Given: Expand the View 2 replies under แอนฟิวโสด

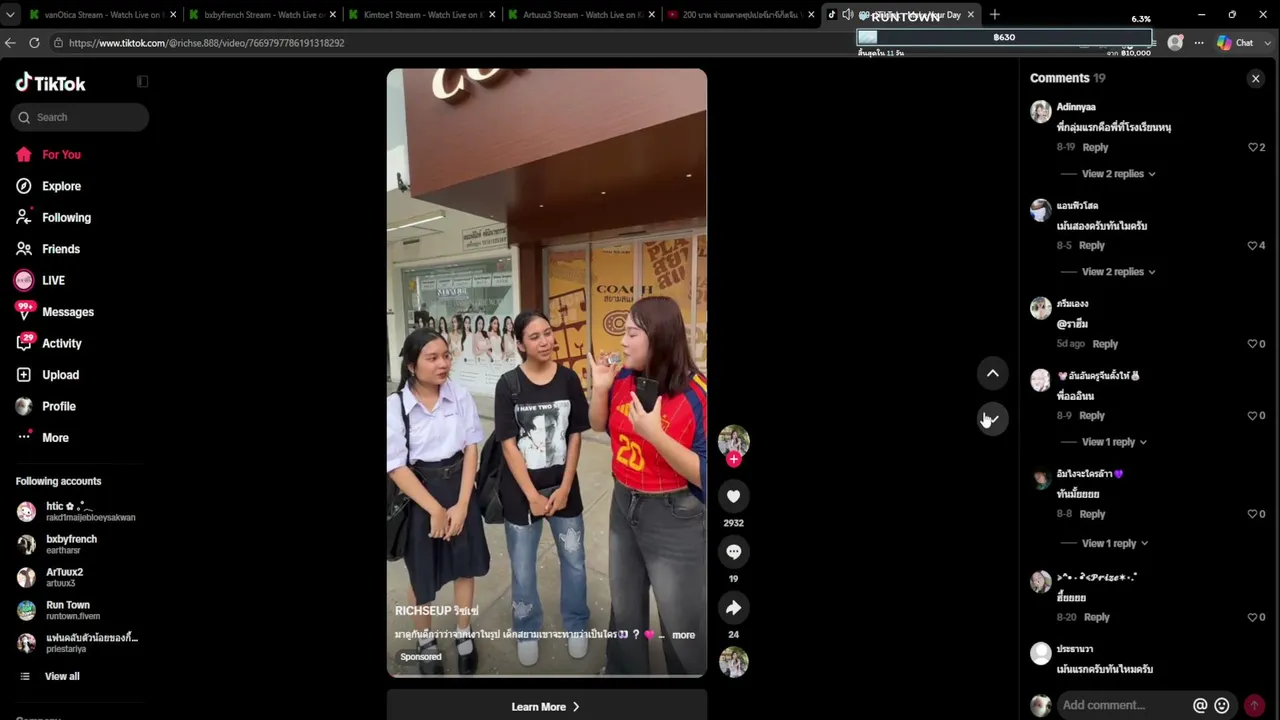Looking at the screenshot, I should (x=1118, y=272).
